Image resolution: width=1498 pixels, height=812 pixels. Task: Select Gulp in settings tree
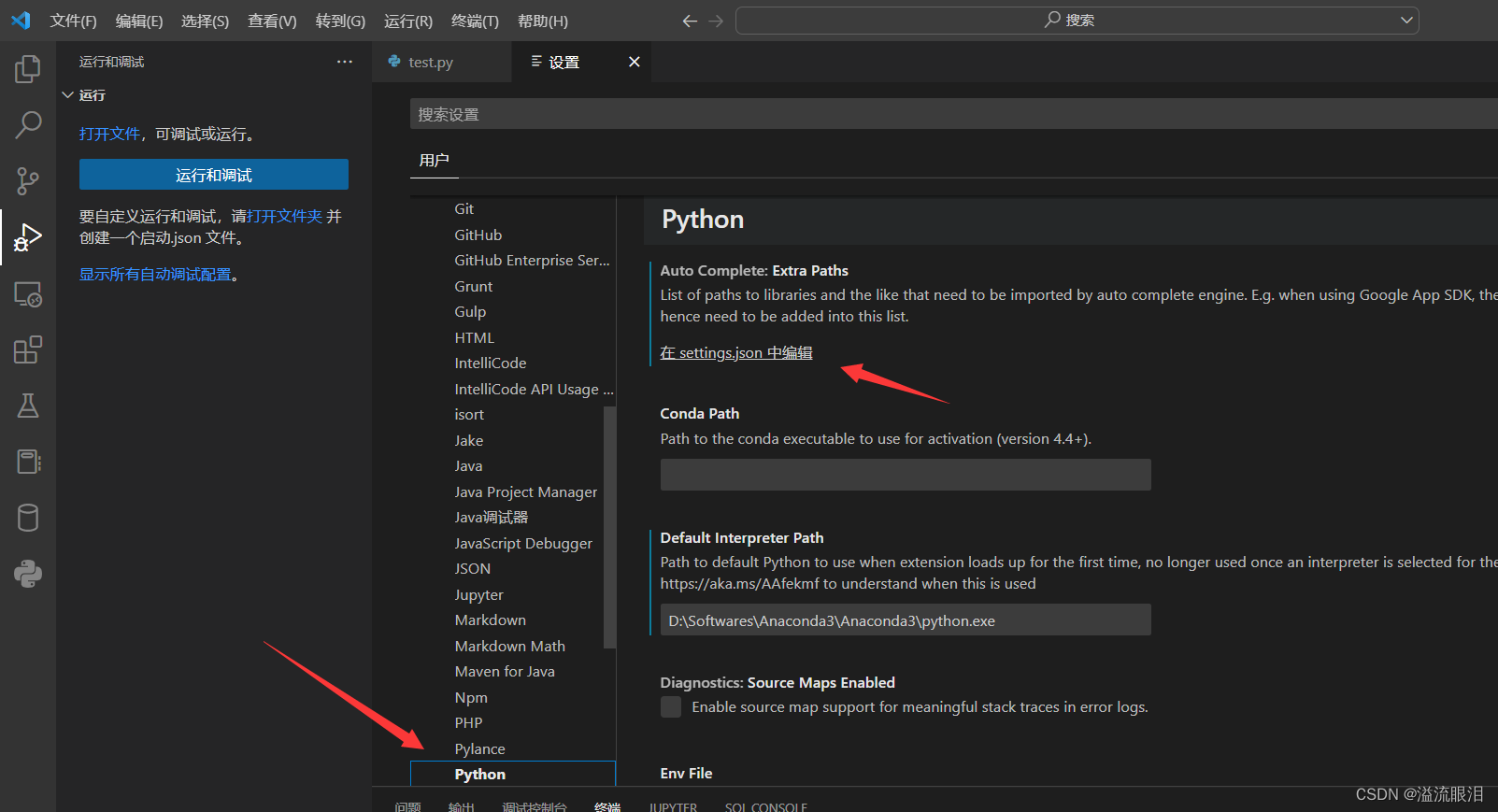pos(470,311)
